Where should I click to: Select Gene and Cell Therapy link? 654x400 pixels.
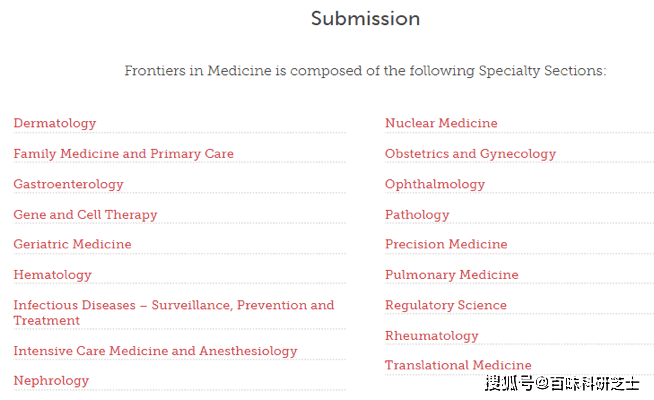point(85,215)
